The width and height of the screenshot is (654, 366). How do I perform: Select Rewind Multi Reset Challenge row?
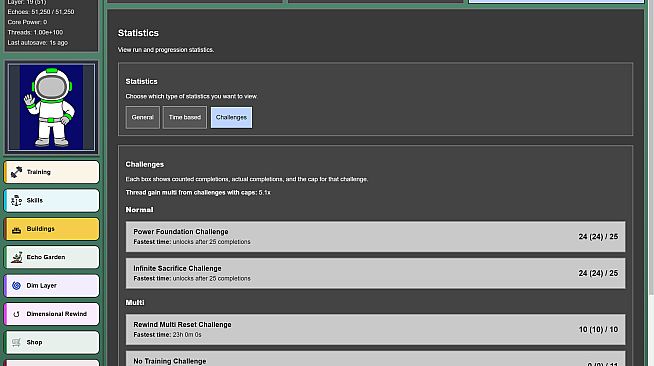click(x=375, y=329)
